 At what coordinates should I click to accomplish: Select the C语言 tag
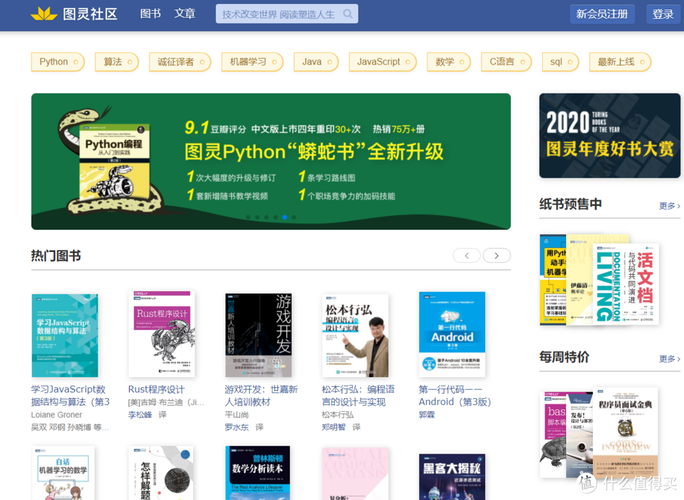tap(502, 62)
